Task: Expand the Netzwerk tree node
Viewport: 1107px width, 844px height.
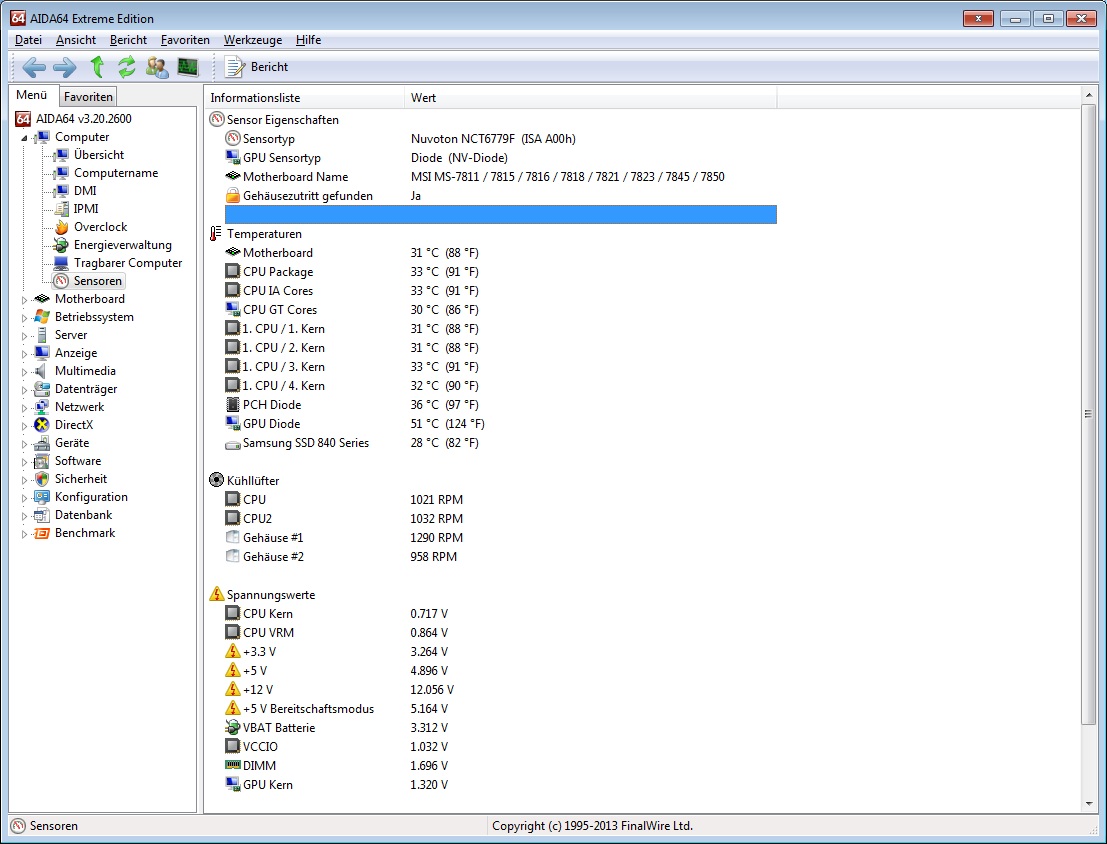Action: tap(24, 408)
